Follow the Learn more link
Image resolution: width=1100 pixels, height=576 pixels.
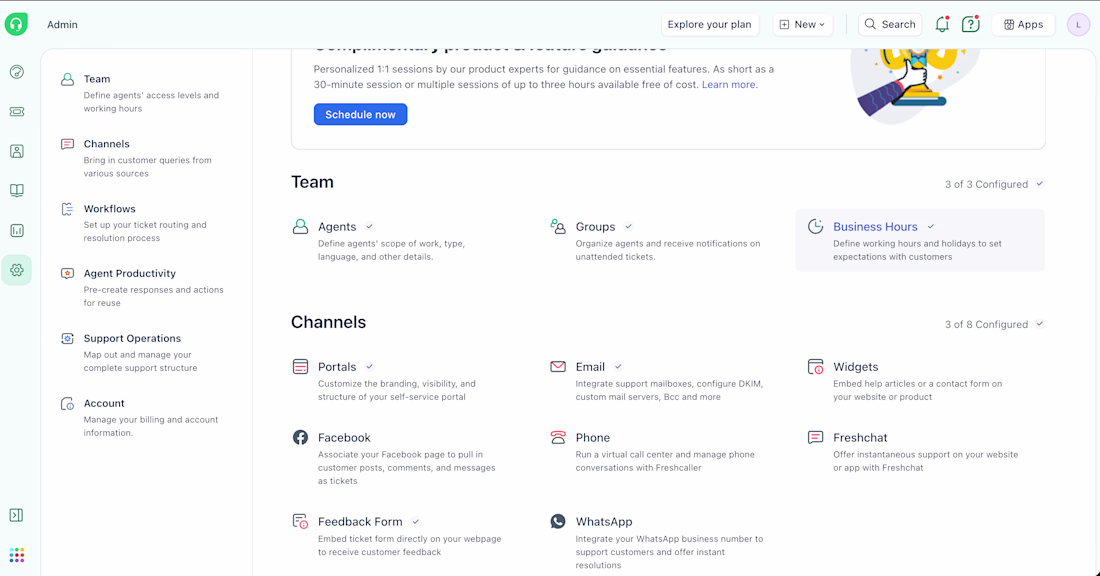729,85
